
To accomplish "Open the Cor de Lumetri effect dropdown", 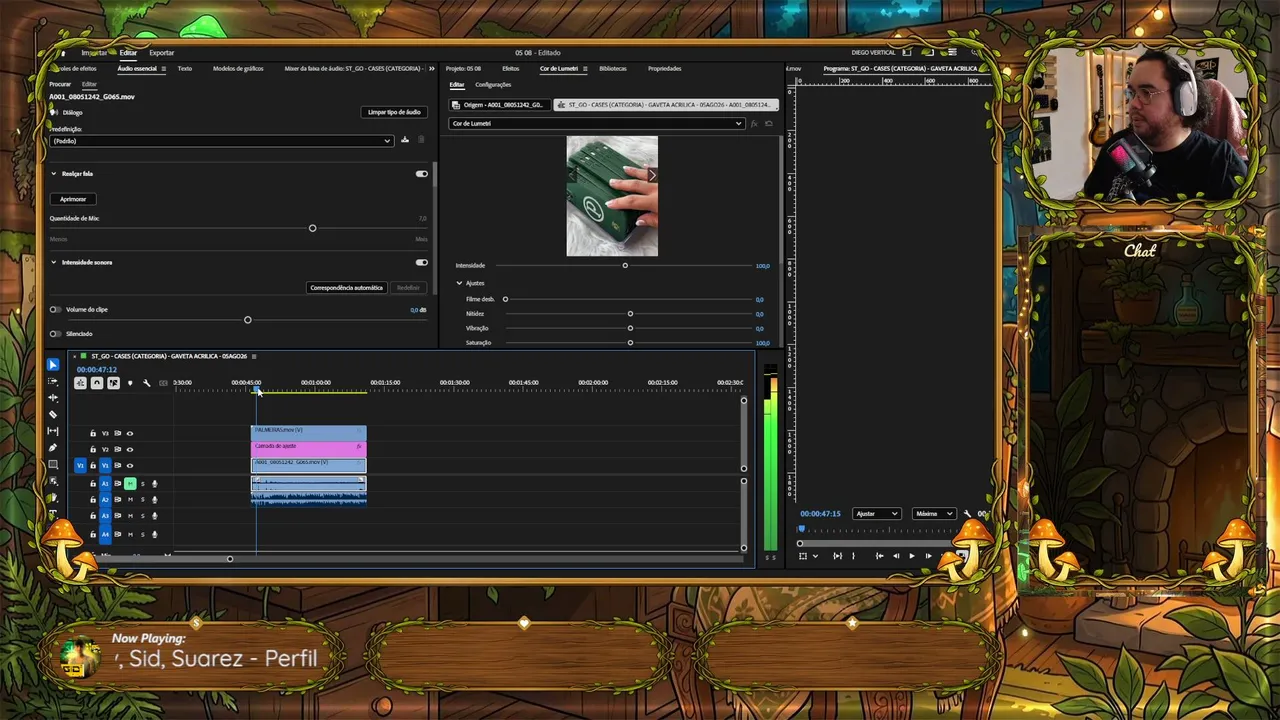I will tap(597, 124).
